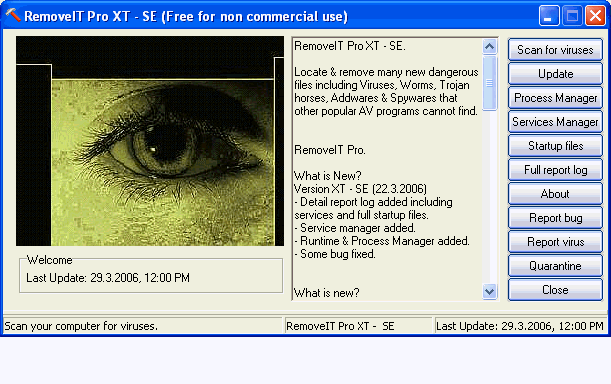Open the About dialog

coord(555,194)
